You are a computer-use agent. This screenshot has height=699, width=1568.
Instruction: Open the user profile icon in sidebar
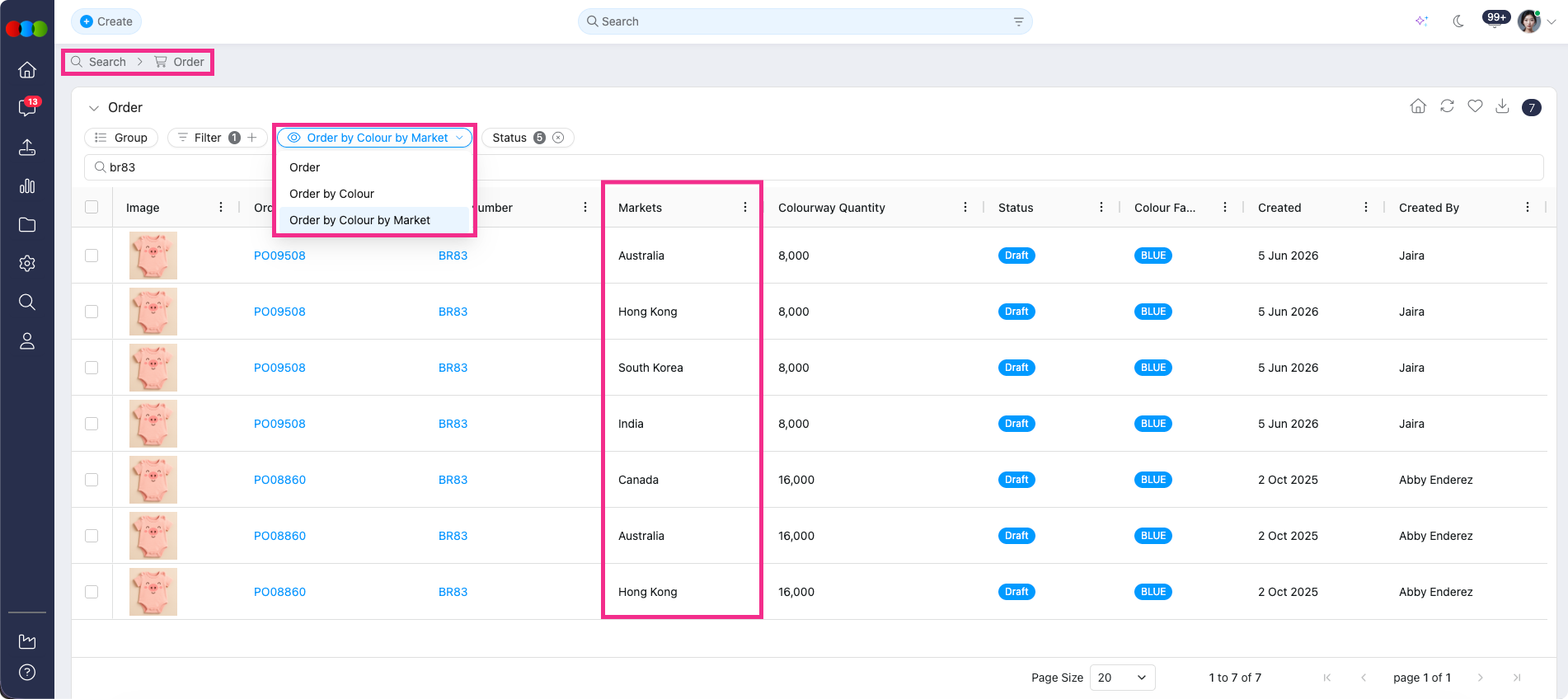(x=27, y=340)
